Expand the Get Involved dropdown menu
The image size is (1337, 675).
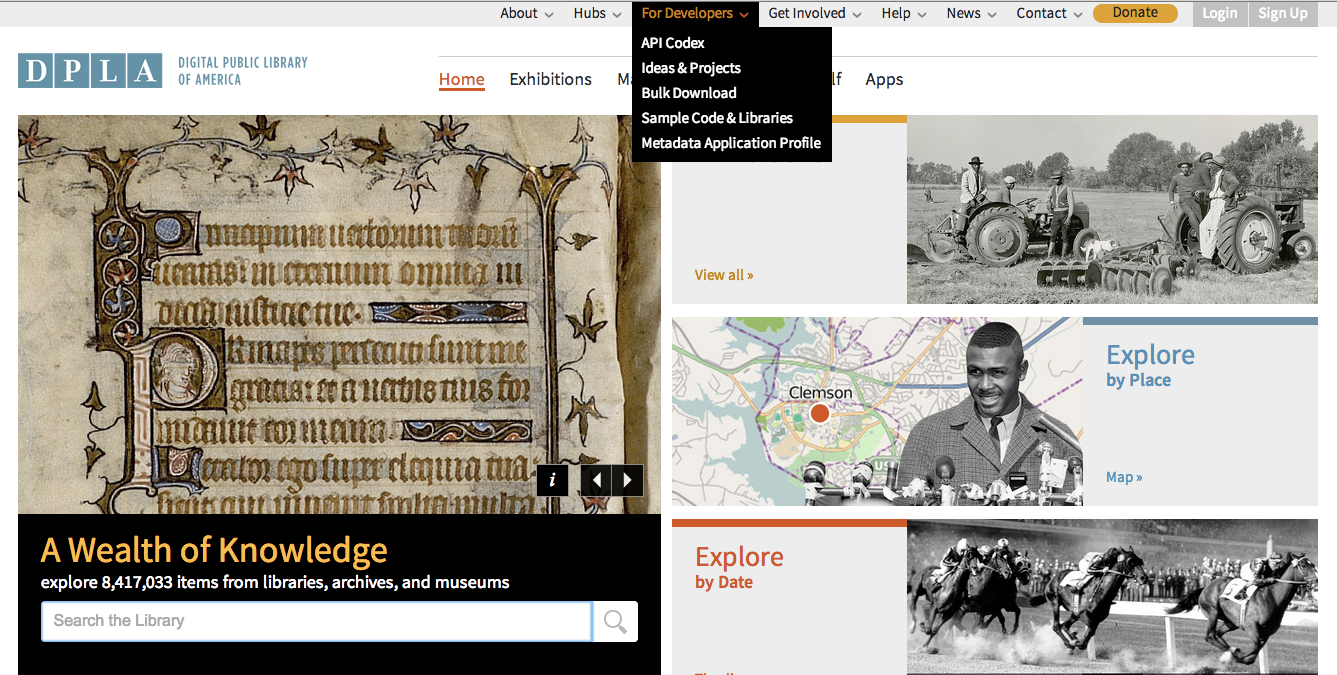(815, 13)
